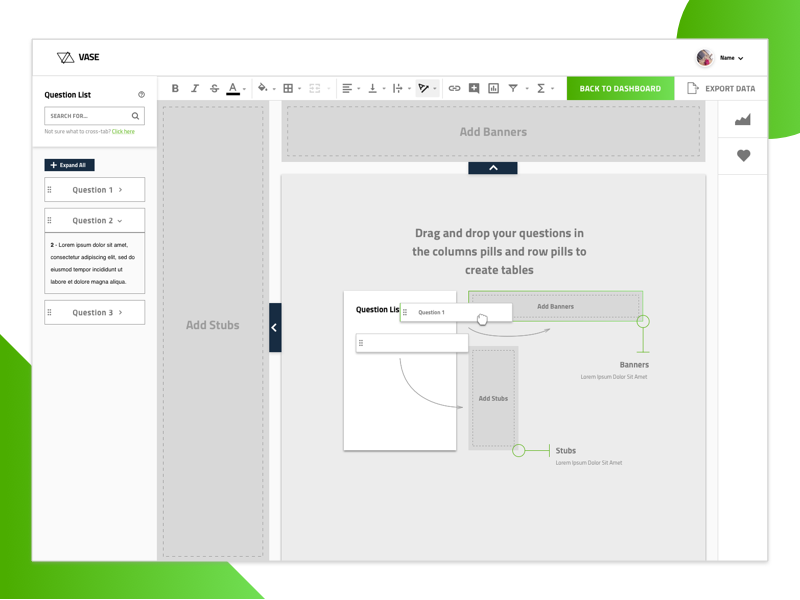Click the BACK TO DASHBOARD button

[x=620, y=88]
